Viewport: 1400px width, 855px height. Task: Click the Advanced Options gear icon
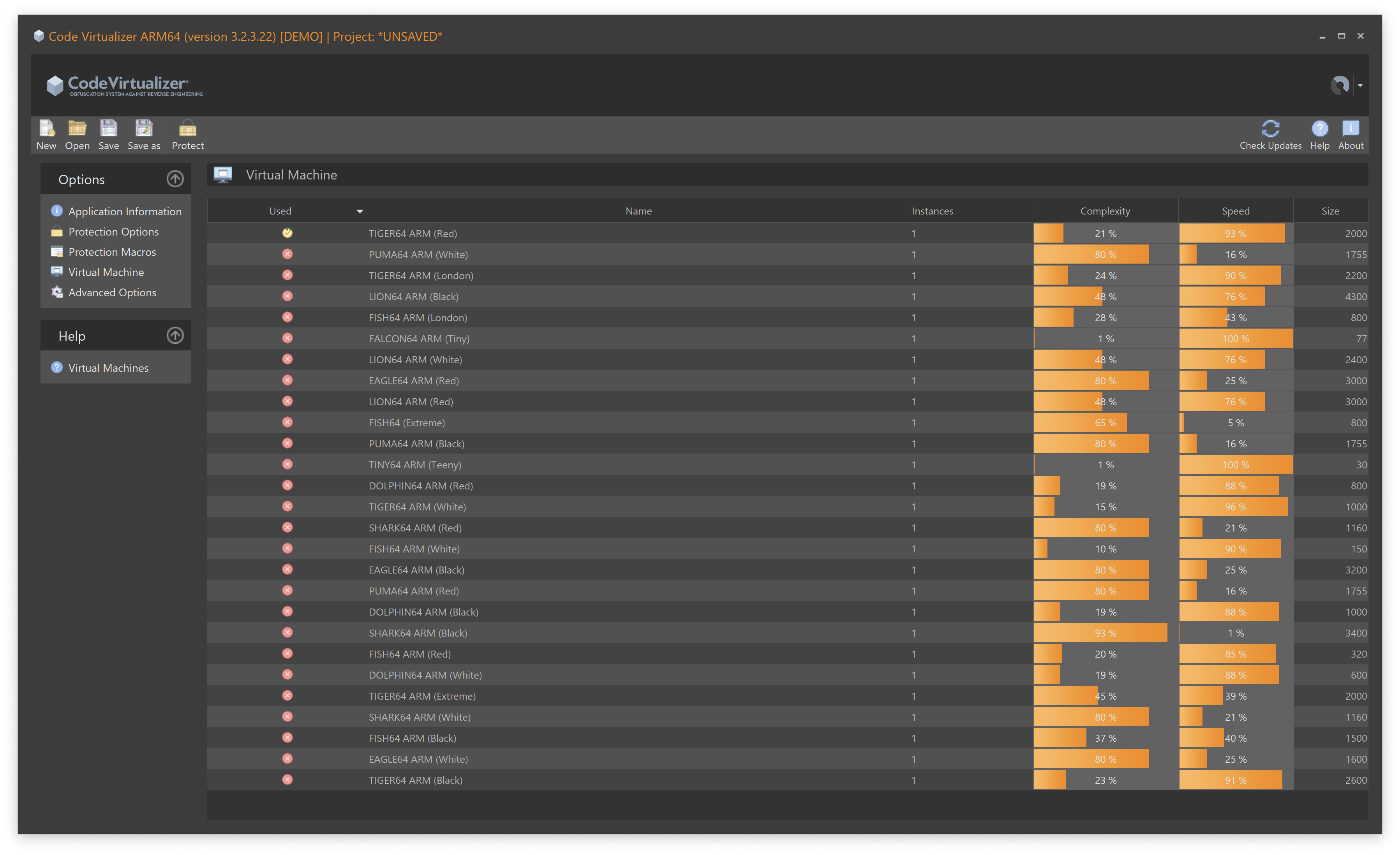(x=57, y=292)
